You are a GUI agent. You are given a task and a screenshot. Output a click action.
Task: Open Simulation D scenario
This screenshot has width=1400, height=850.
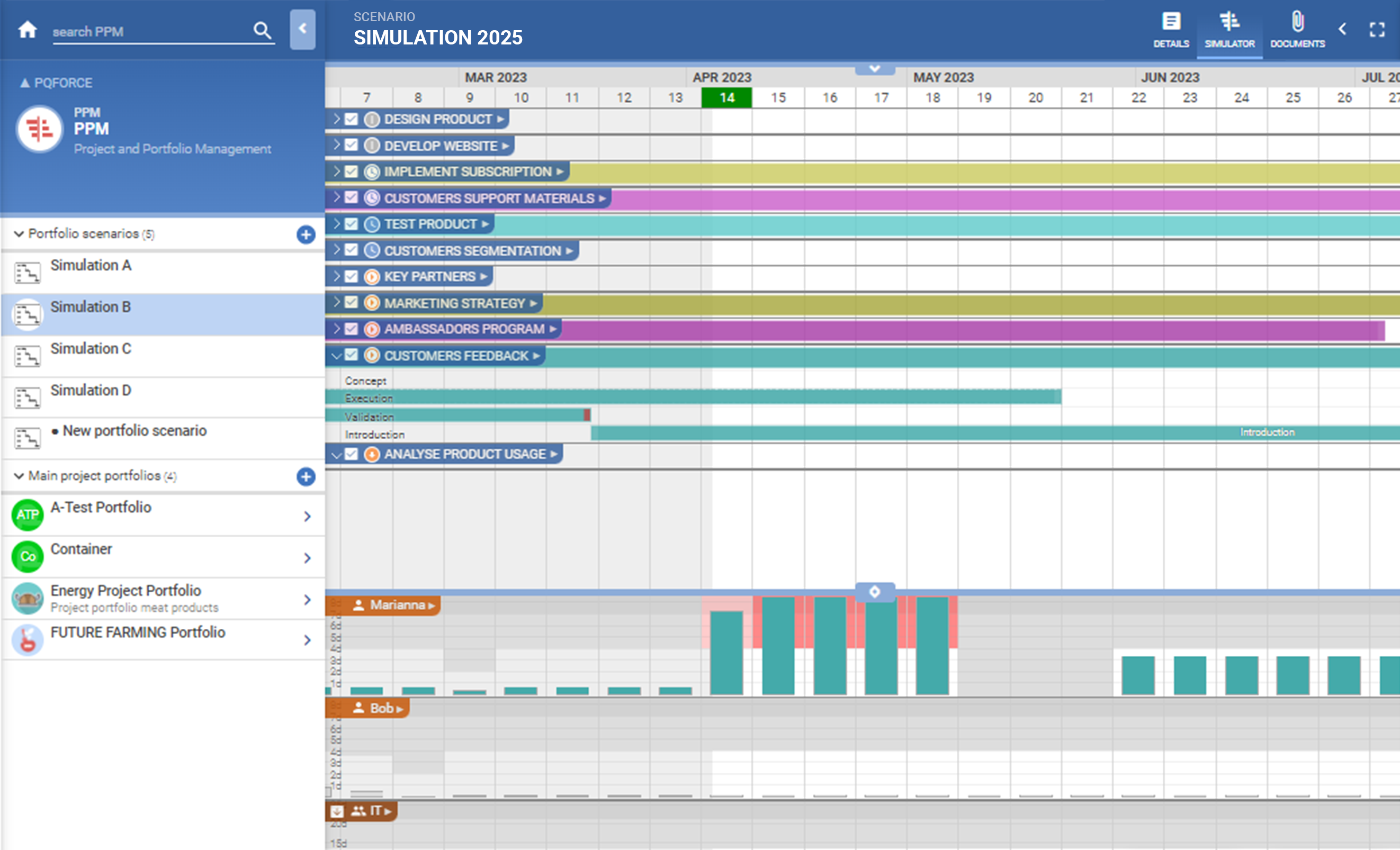coord(163,397)
